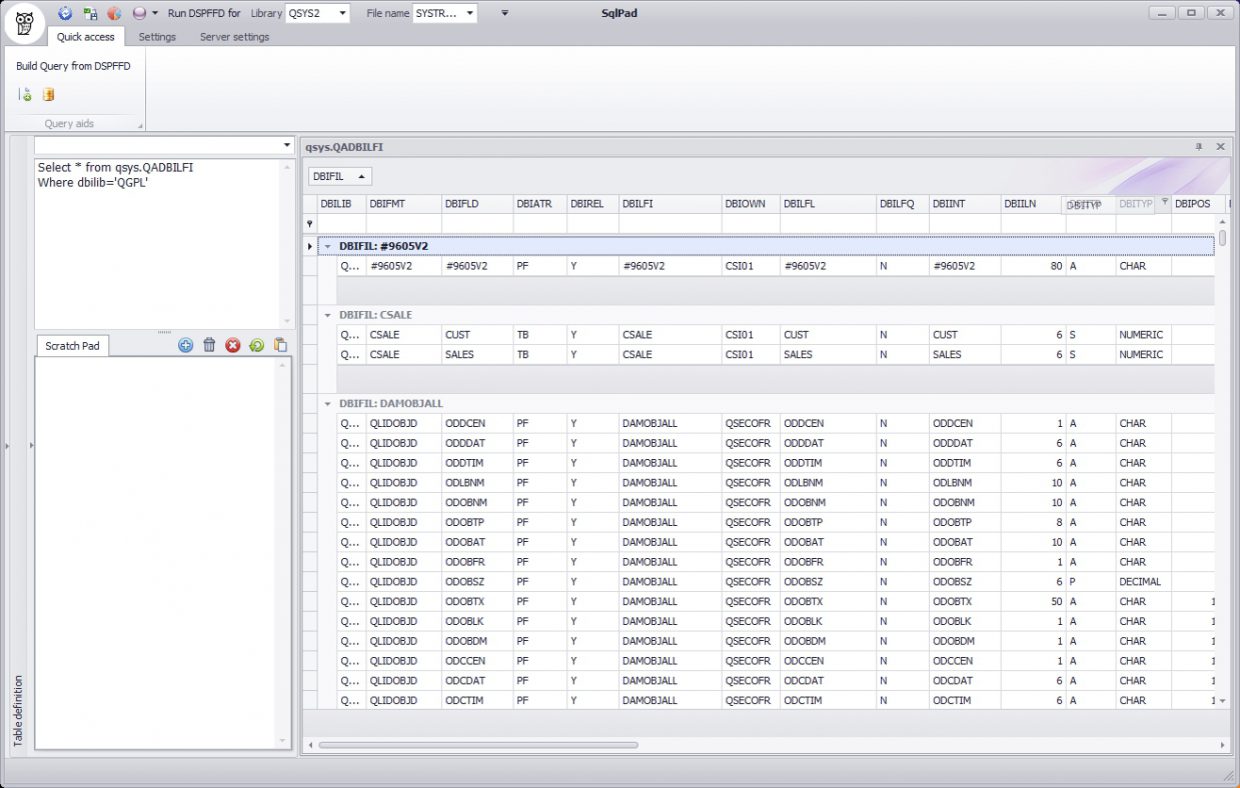Image resolution: width=1240 pixels, height=788 pixels.
Task: Sort by the DBILIB column header
Action: pos(341,204)
